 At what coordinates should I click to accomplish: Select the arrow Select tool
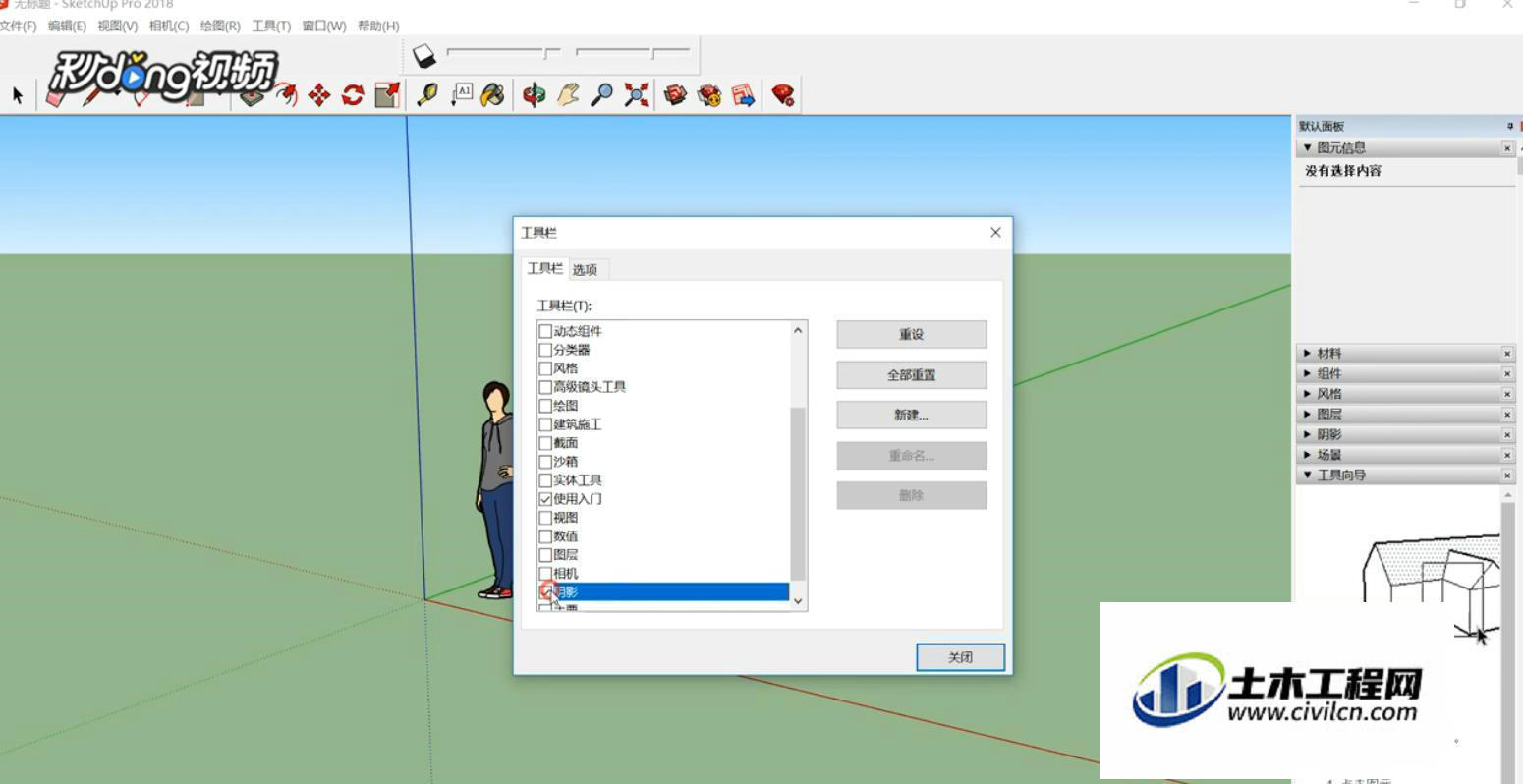pyautogui.click(x=17, y=95)
